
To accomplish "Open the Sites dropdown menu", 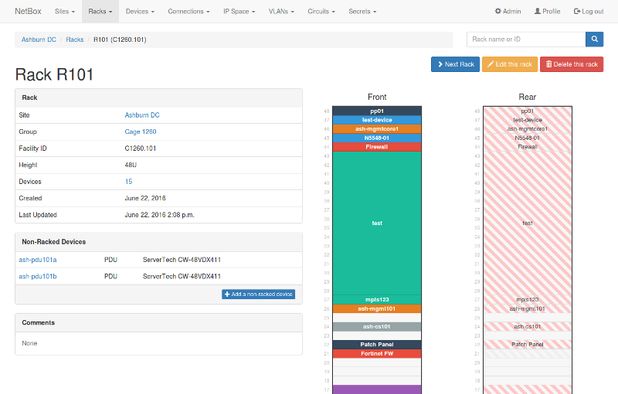I will (65, 11).
